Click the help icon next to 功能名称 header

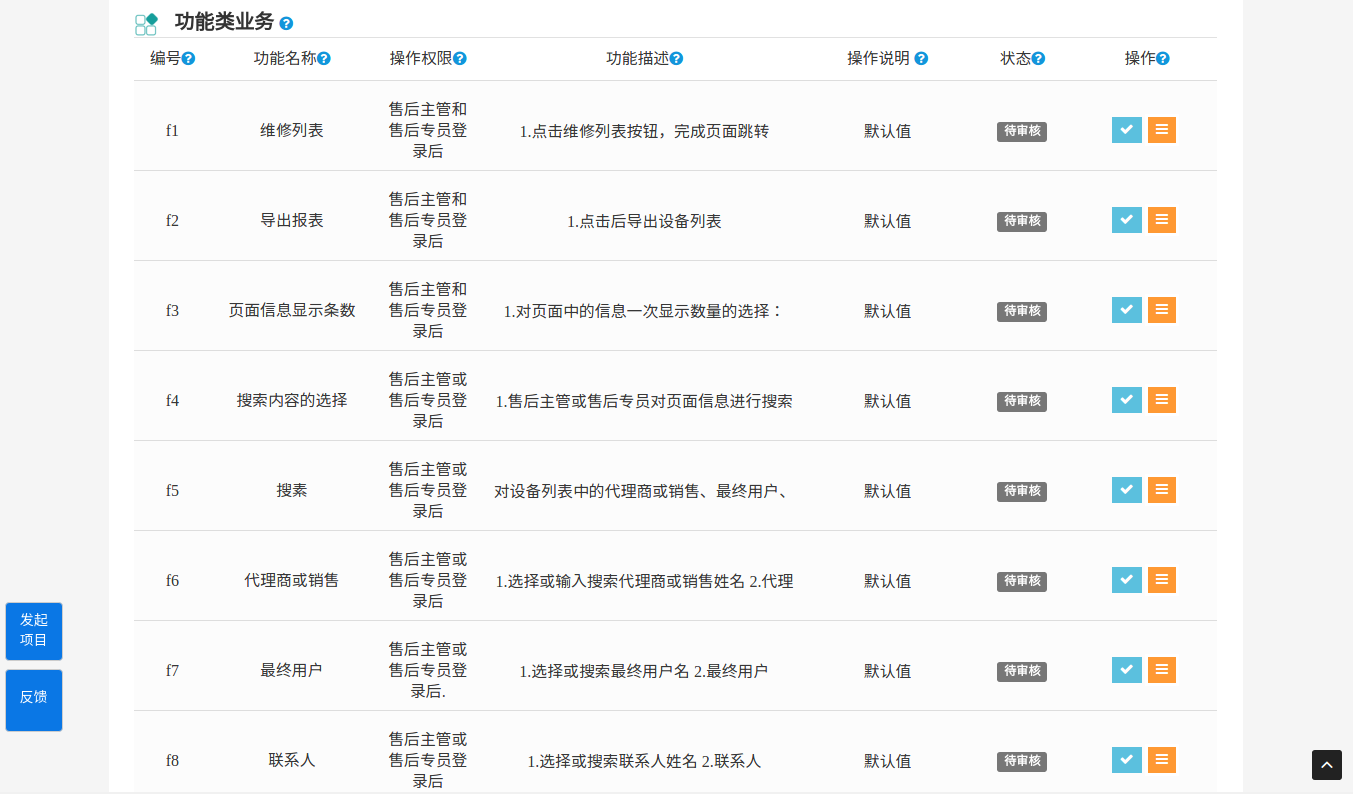[x=324, y=59]
